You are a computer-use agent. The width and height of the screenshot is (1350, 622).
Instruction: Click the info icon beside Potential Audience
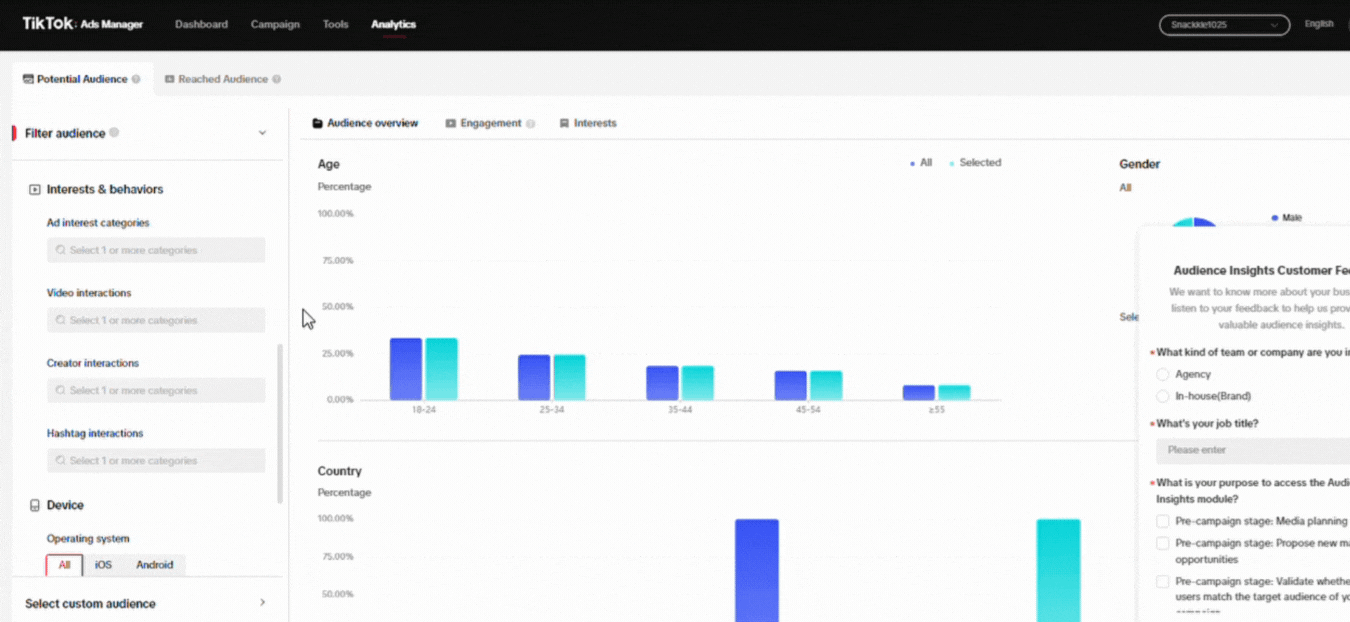136,79
